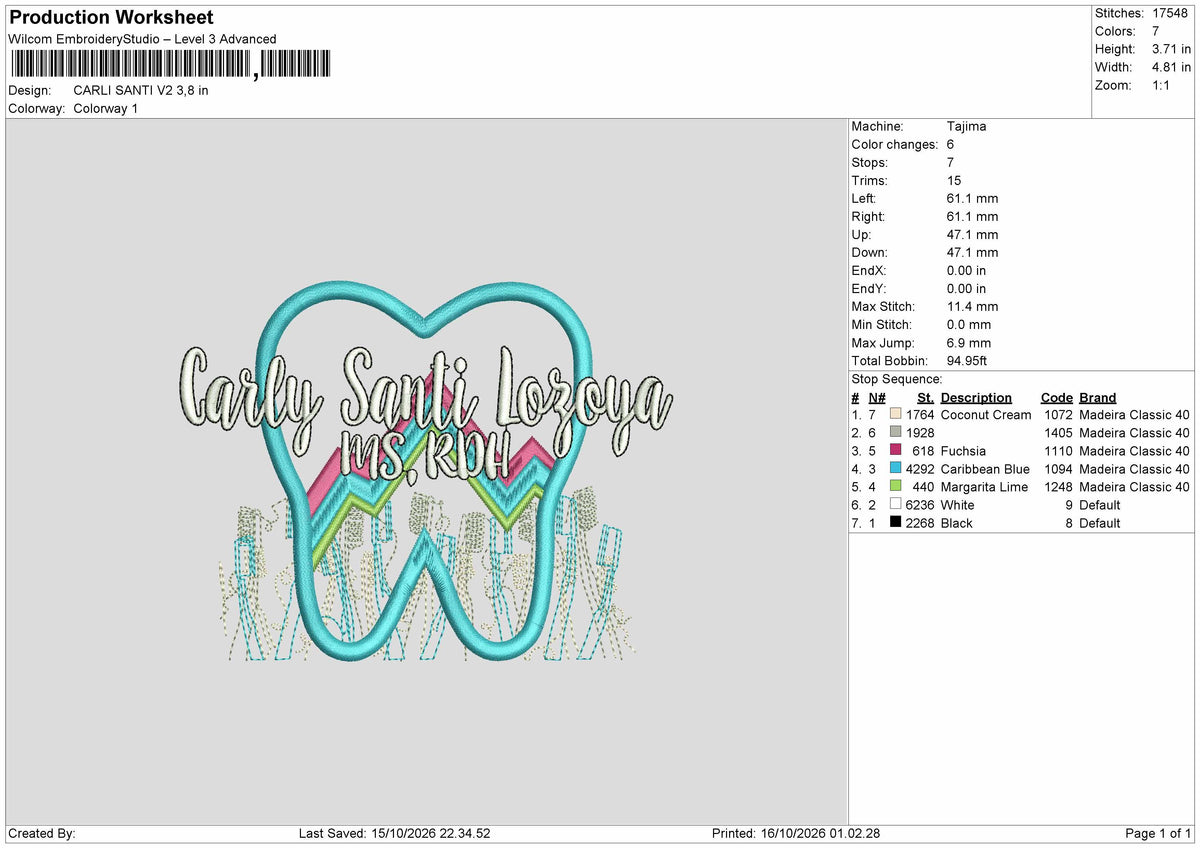The height and width of the screenshot is (848, 1200).
Task: Click the Brand column header
Action: pos(1098,397)
